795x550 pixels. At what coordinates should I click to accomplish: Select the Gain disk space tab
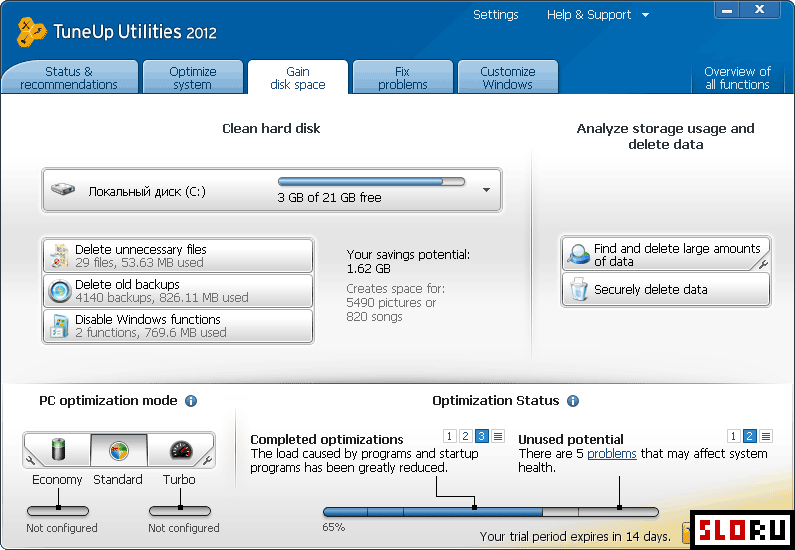tap(298, 78)
